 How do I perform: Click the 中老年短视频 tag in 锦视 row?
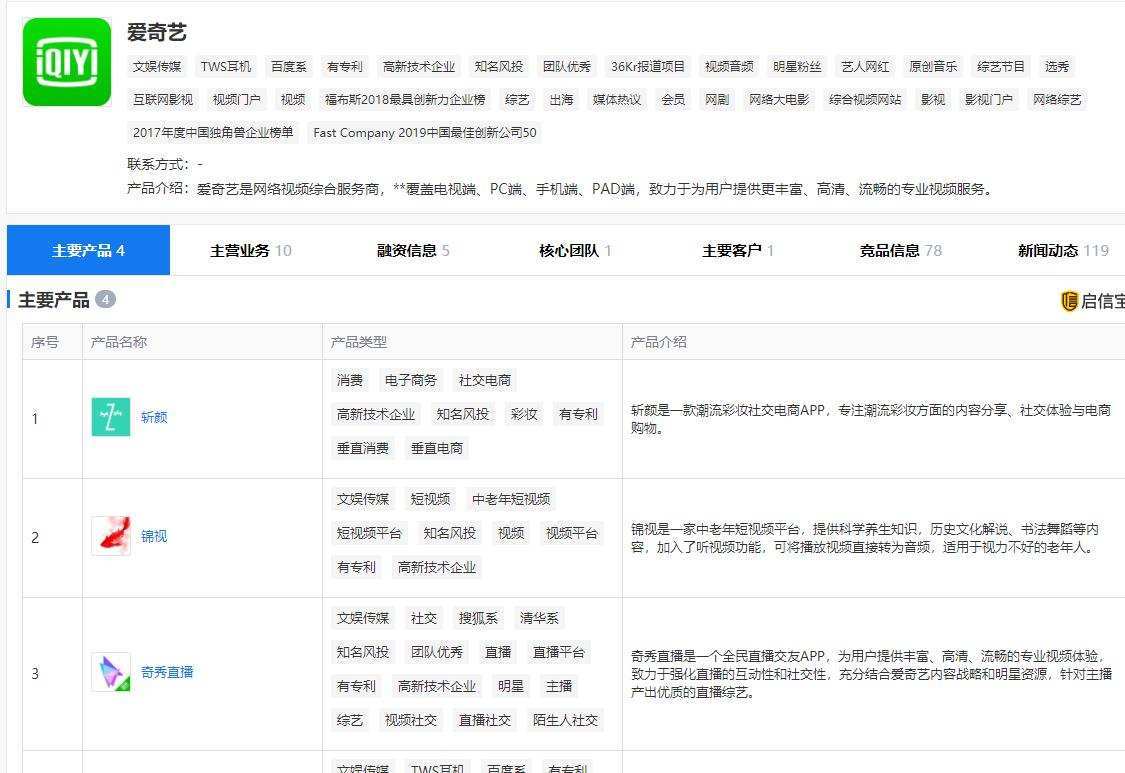(x=512, y=500)
